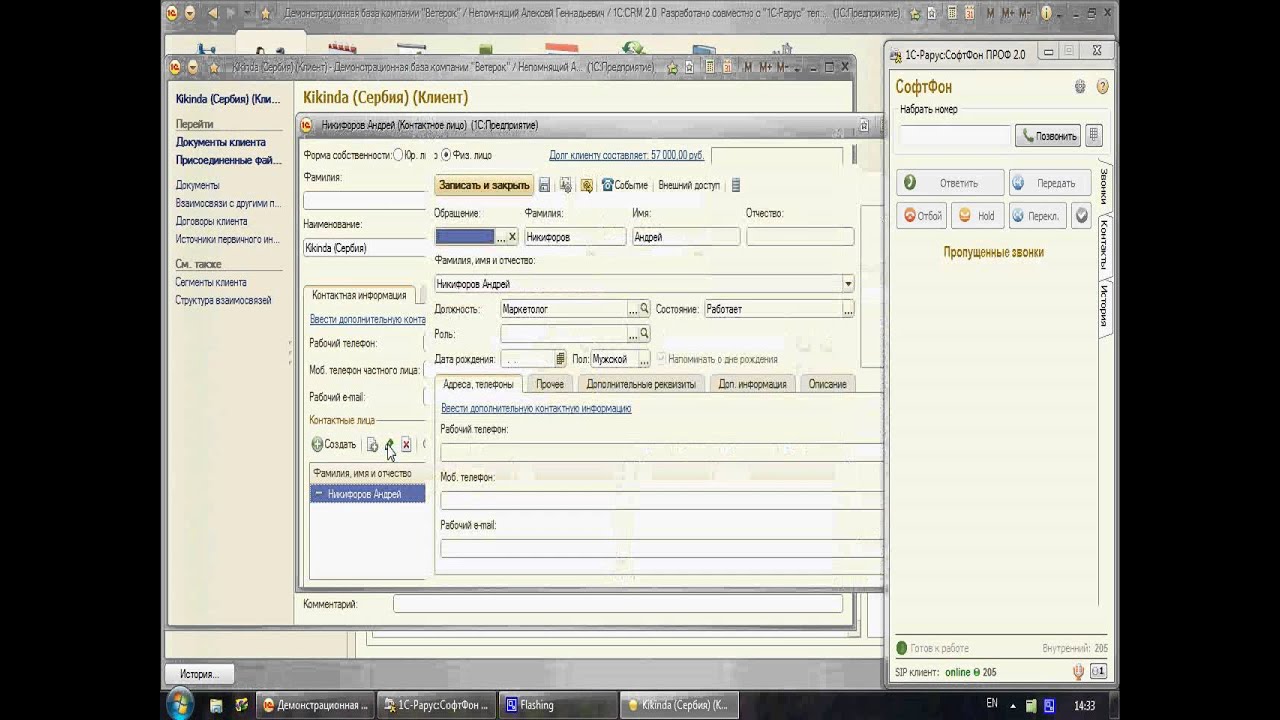This screenshot has width=1280, height=720.
Task: Click the back arrow in main 1C window
Action: coord(214,13)
